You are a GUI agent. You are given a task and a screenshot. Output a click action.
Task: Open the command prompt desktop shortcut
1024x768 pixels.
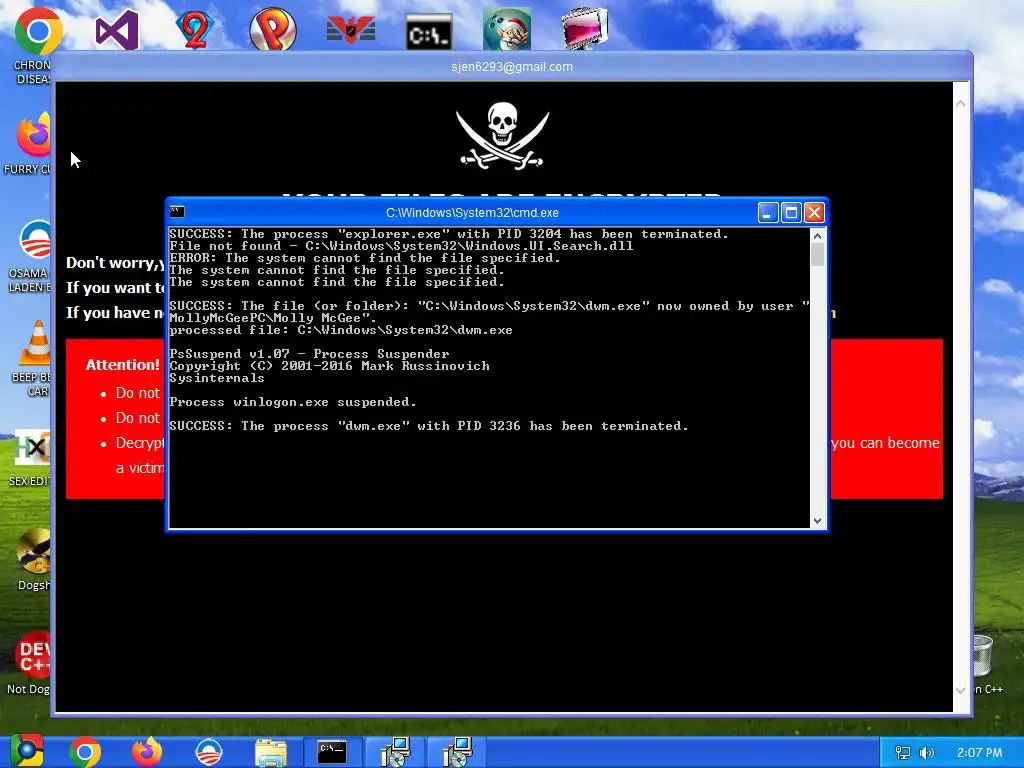pos(428,31)
